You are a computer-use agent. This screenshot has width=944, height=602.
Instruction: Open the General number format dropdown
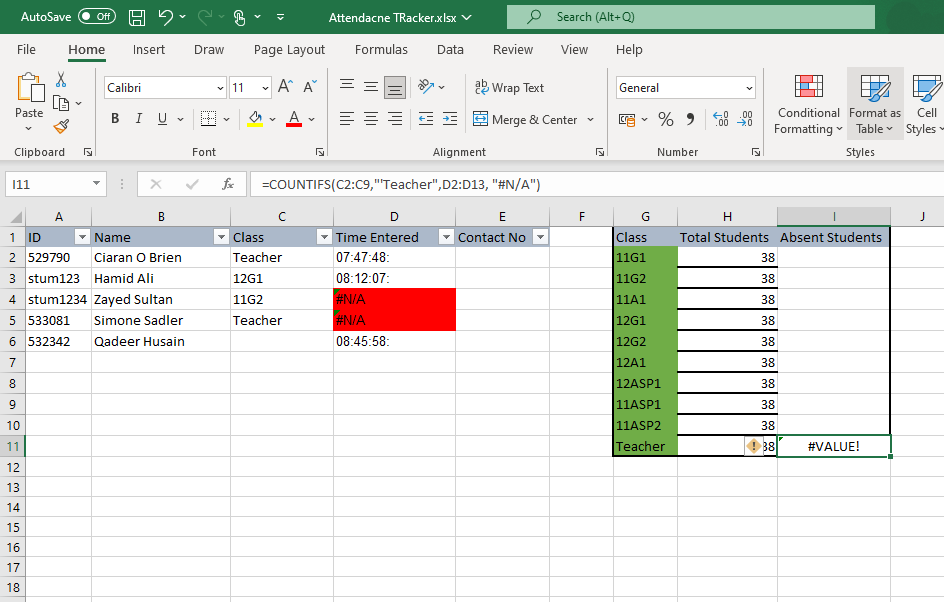(x=749, y=88)
